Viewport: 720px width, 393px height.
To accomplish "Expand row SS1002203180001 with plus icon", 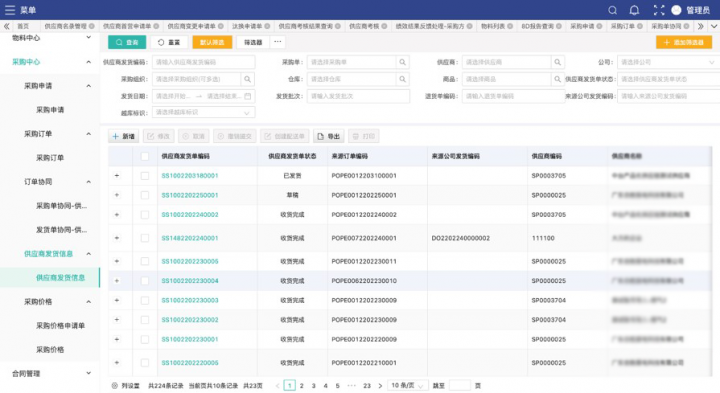I will coord(117,175).
